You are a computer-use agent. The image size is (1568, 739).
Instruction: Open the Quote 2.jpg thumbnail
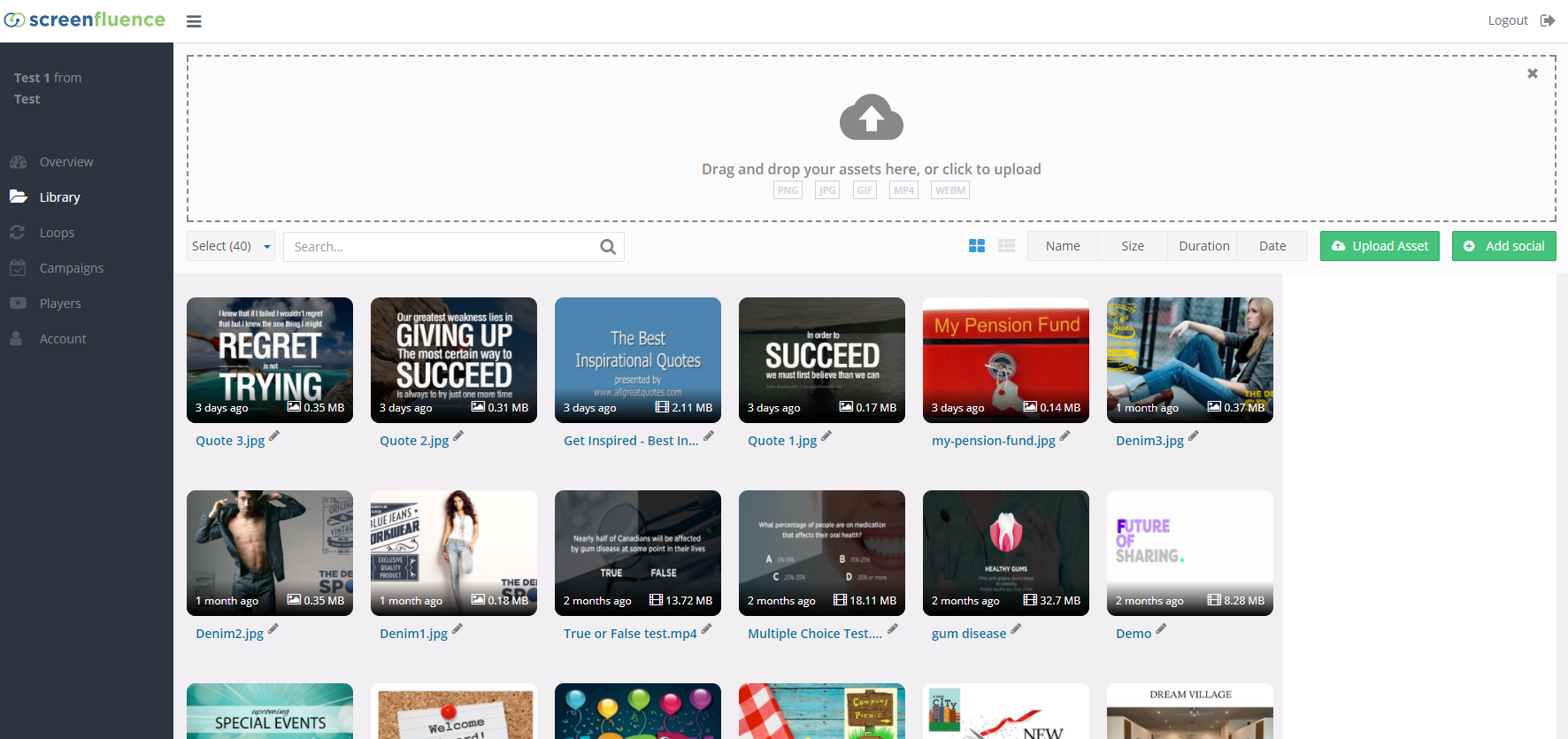click(x=454, y=360)
